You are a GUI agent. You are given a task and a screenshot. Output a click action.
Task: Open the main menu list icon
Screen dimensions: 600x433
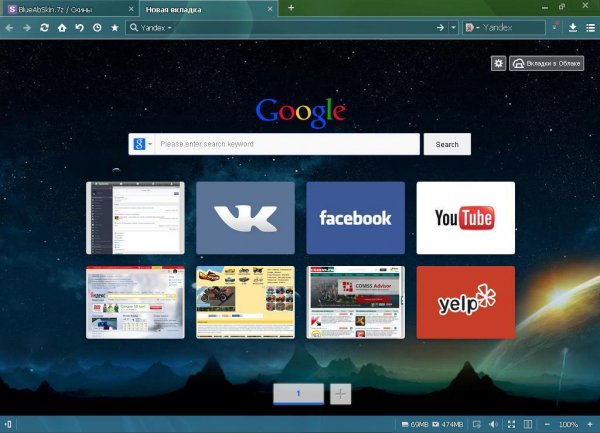tap(590, 28)
